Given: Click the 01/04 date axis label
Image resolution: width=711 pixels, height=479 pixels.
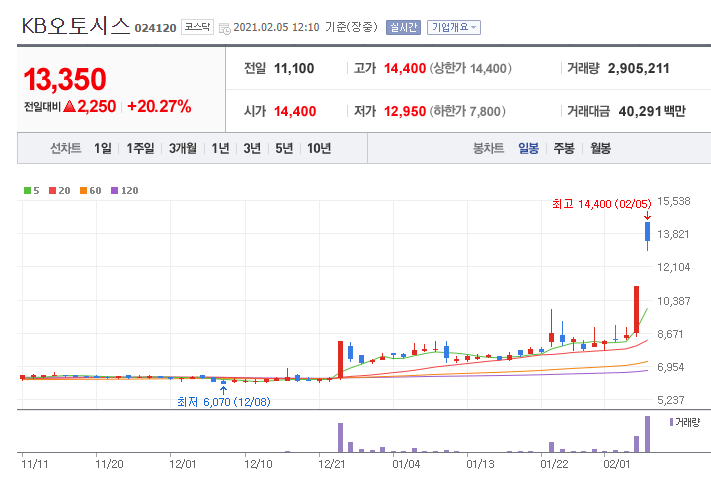Looking at the screenshot, I should tap(406, 464).
